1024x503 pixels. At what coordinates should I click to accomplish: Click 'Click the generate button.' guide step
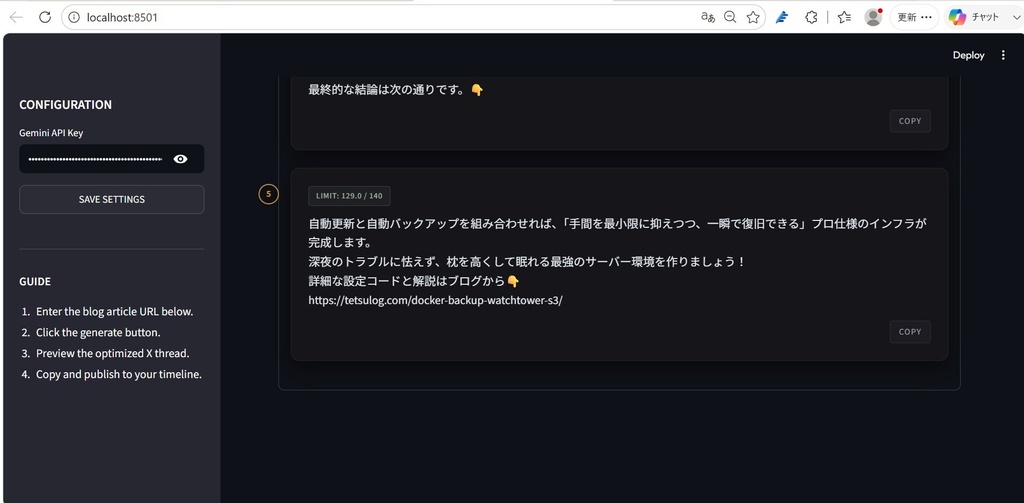98,333
